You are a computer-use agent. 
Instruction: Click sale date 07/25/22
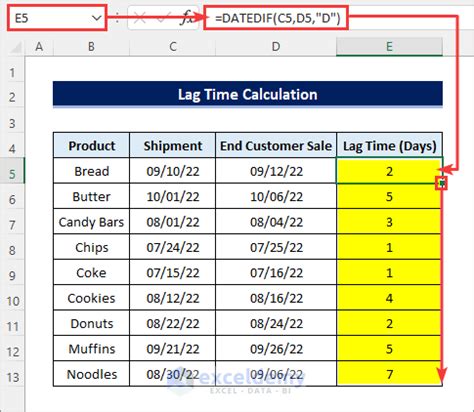click(x=276, y=247)
